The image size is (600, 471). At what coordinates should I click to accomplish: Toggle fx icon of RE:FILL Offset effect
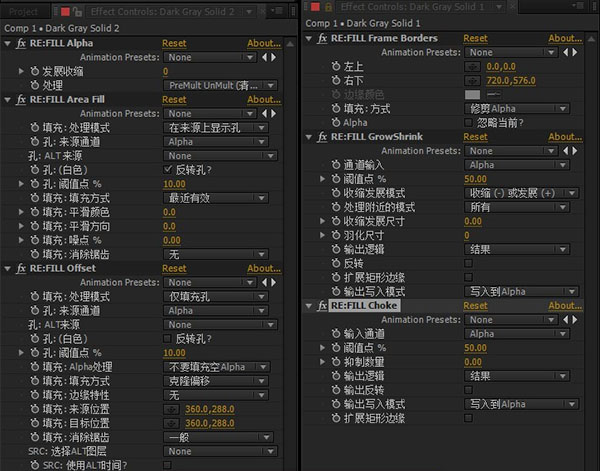pos(21,269)
